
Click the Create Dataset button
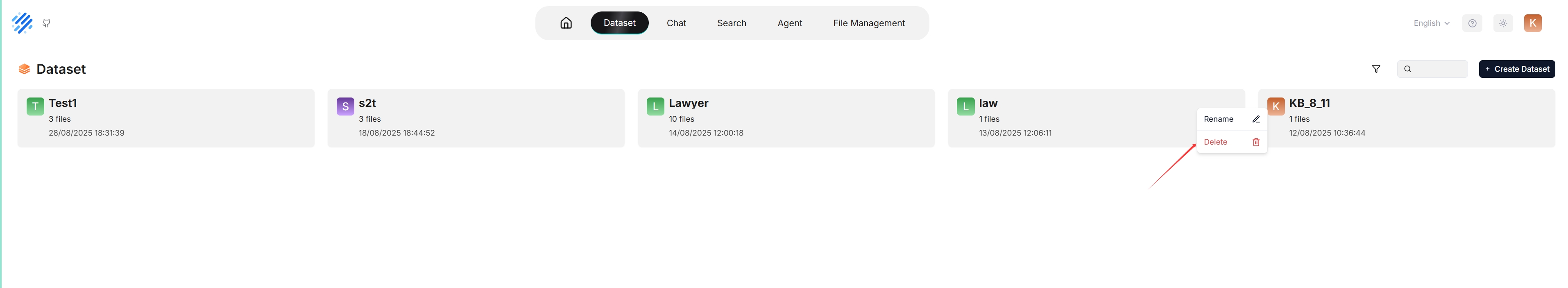[1516, 69]
